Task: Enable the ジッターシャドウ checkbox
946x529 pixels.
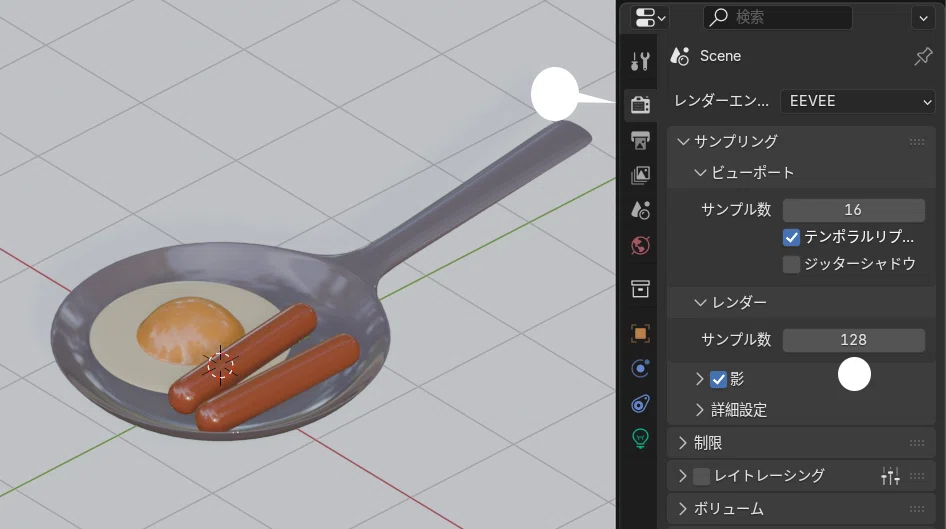Action: pyautogui.click(x=791, y=264)
